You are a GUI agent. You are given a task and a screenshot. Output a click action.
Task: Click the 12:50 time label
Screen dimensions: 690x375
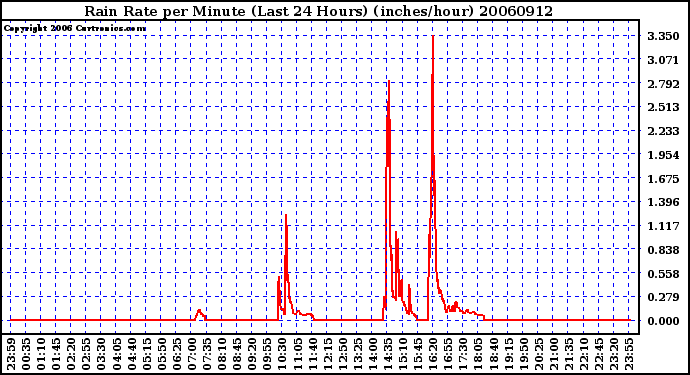(342, 354)
